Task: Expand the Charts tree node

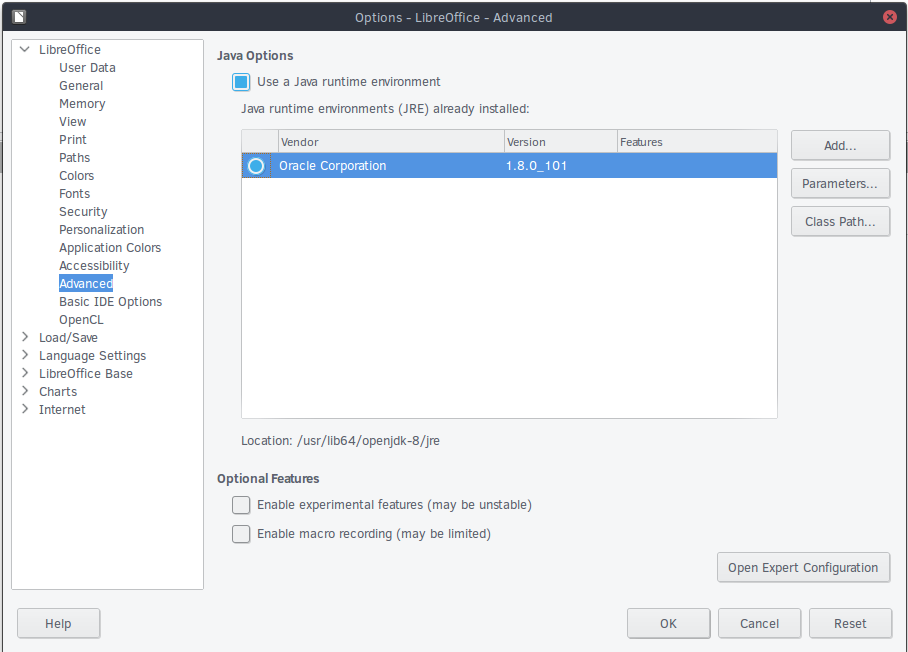Action: click(25, 391)
